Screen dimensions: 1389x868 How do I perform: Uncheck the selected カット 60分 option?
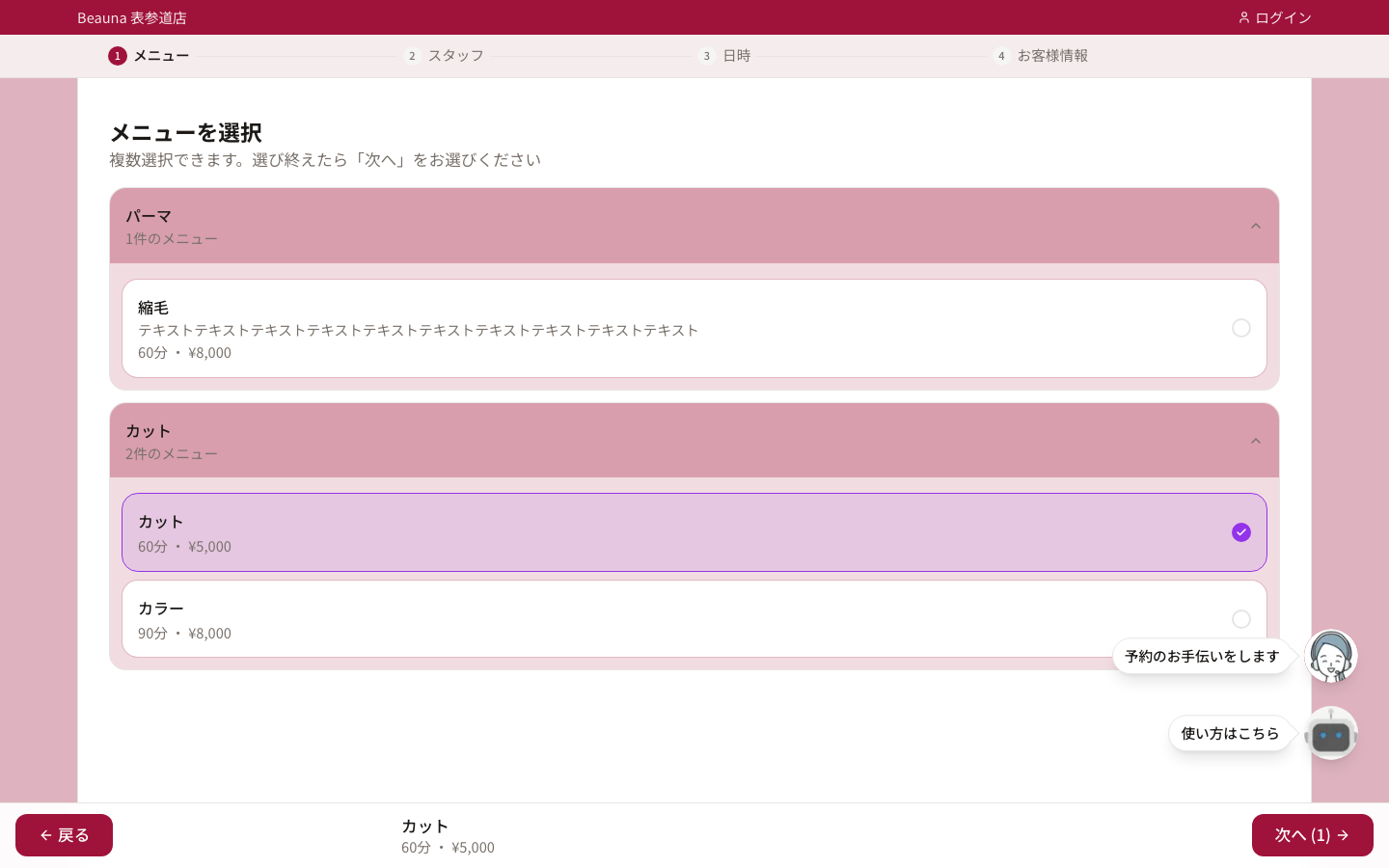pos(1241,532)
